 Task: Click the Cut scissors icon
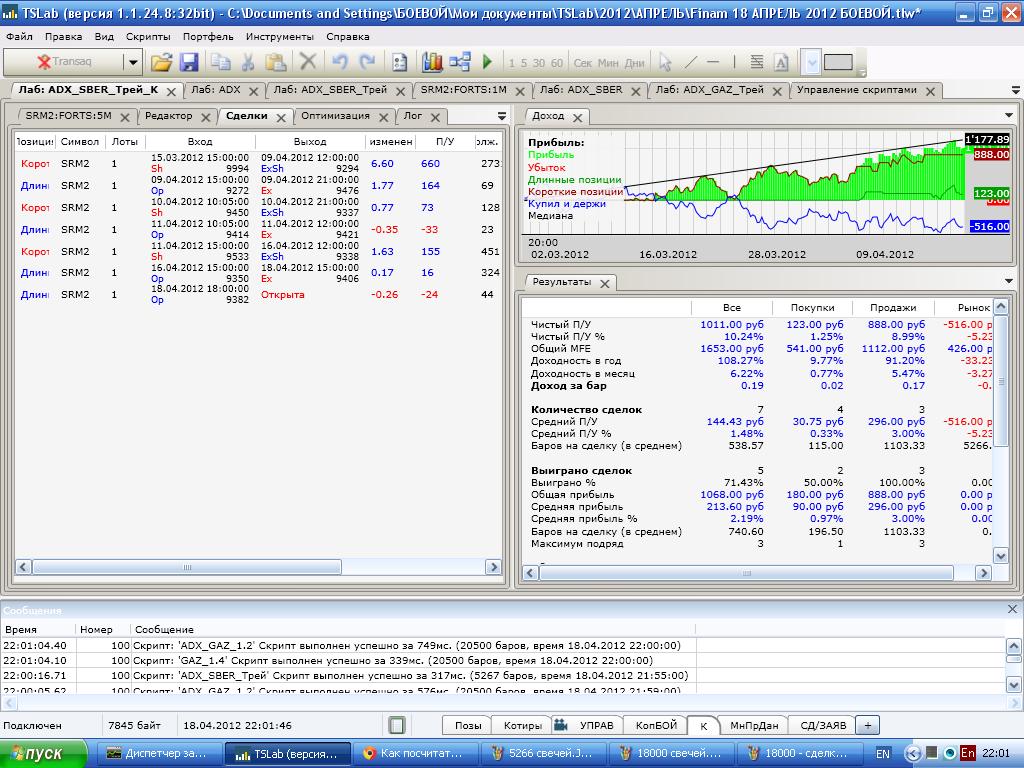248,63
